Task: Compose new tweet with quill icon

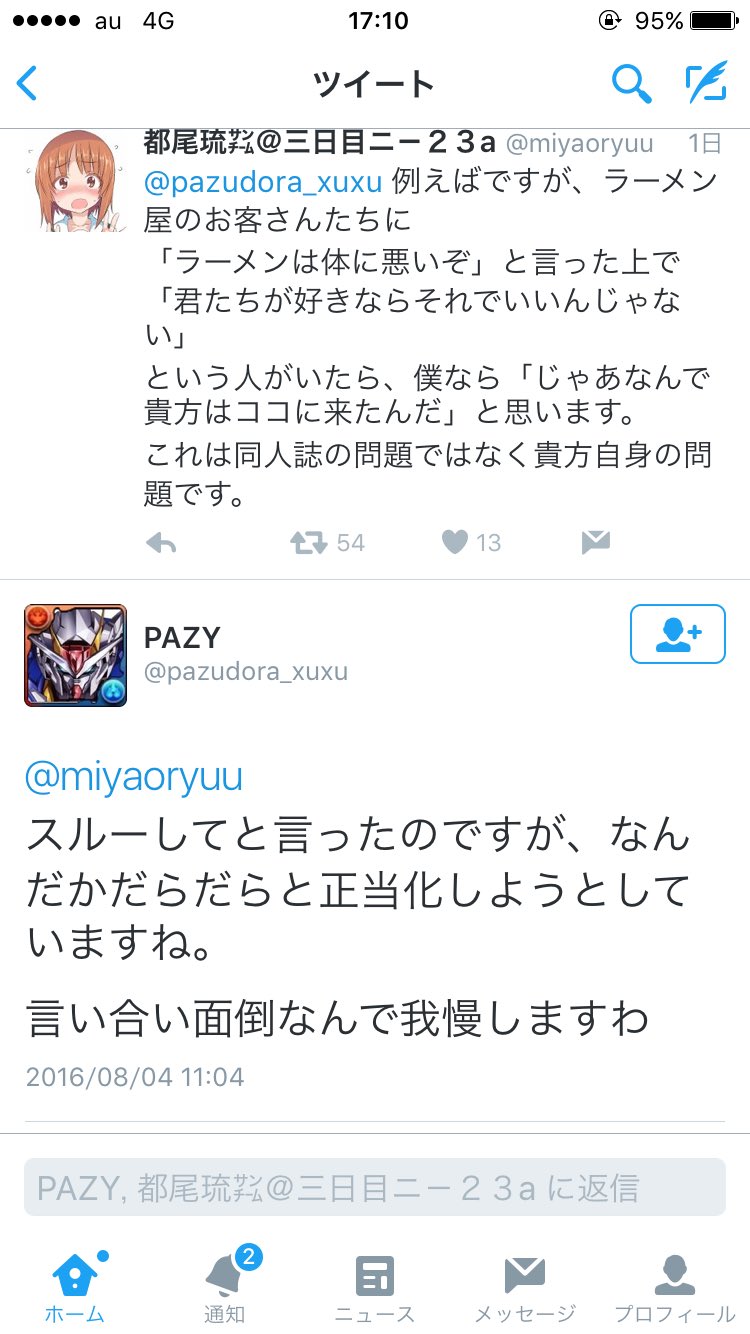Action: pyautogui.click(x=706, y=84)
